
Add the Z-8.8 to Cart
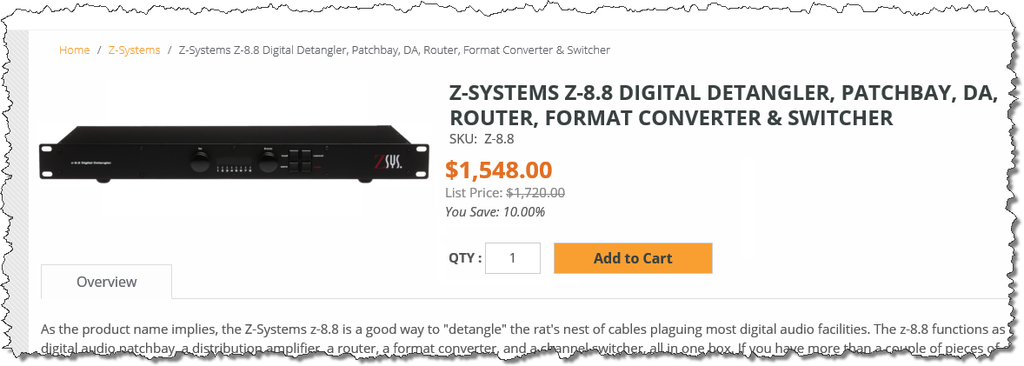633,258
